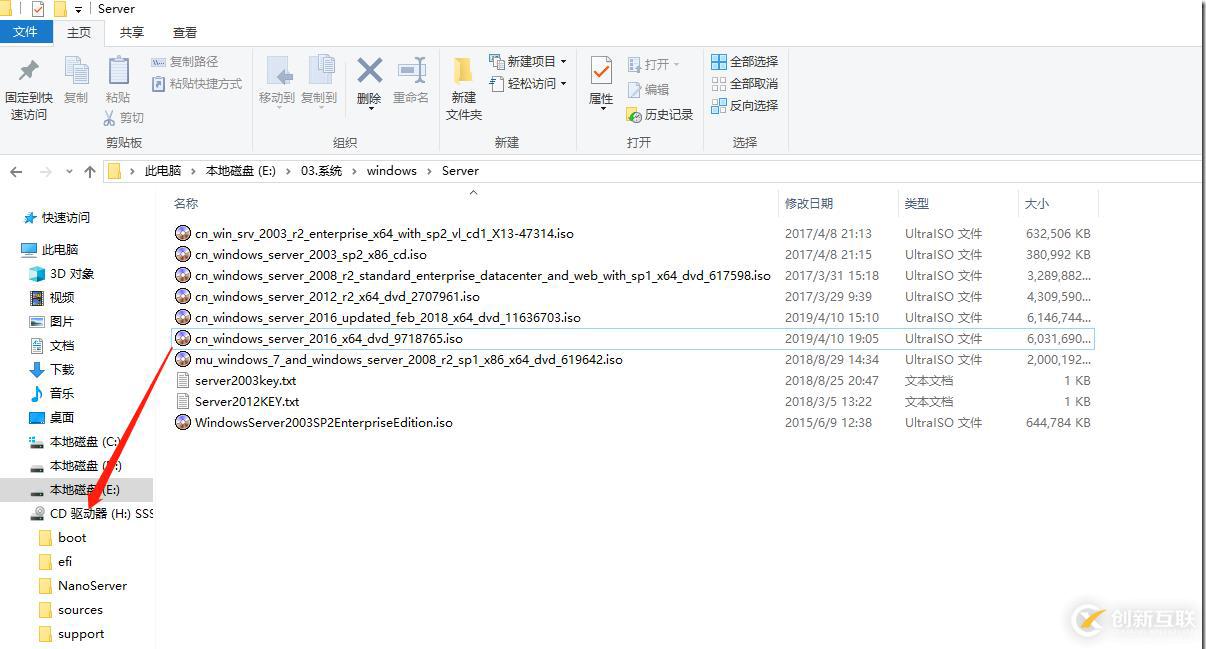
Task: Click Invert selection in ribbon
Action: [x=744, y=106]
